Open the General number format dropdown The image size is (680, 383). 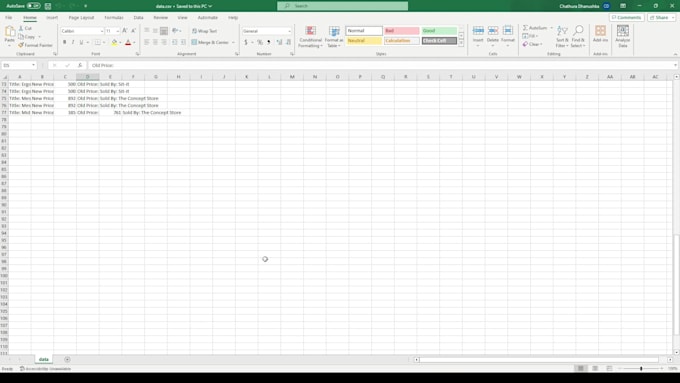(289, 31)
